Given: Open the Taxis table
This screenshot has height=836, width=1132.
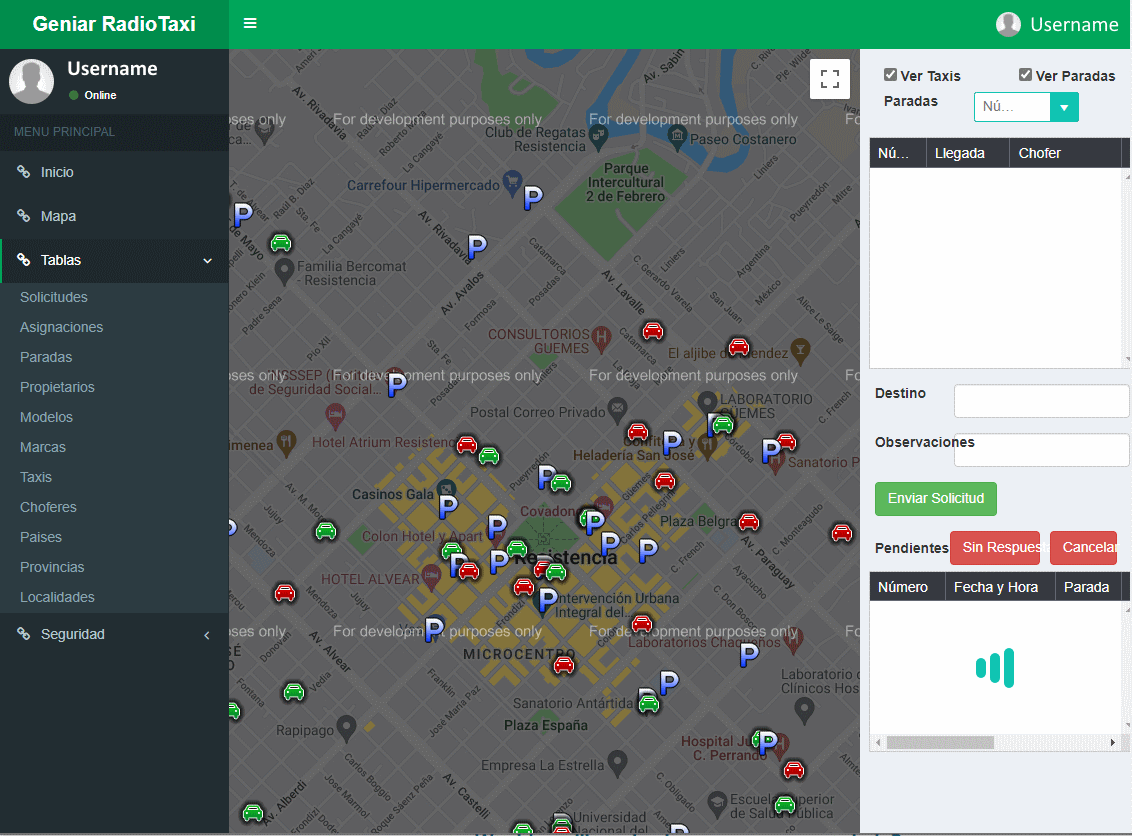Looking at the screenshot, I should (36, 476).
